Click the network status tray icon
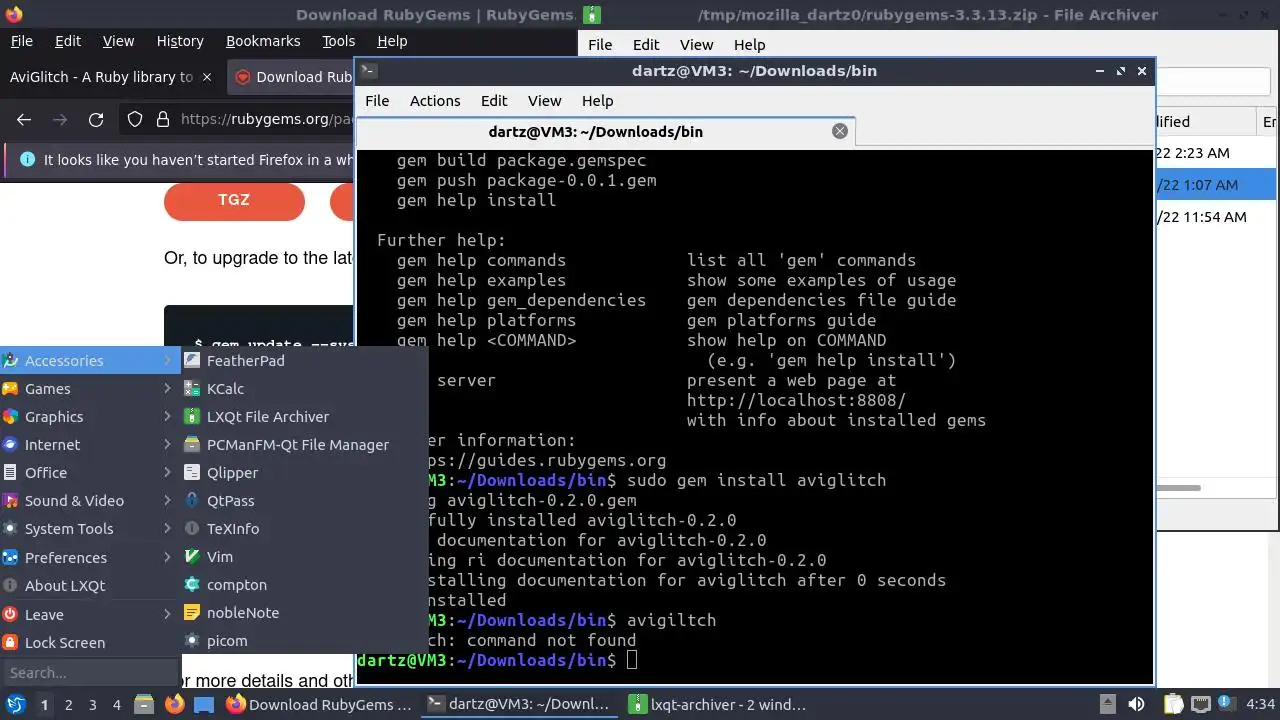1280x720 pixels. (x=1200, y=704)
